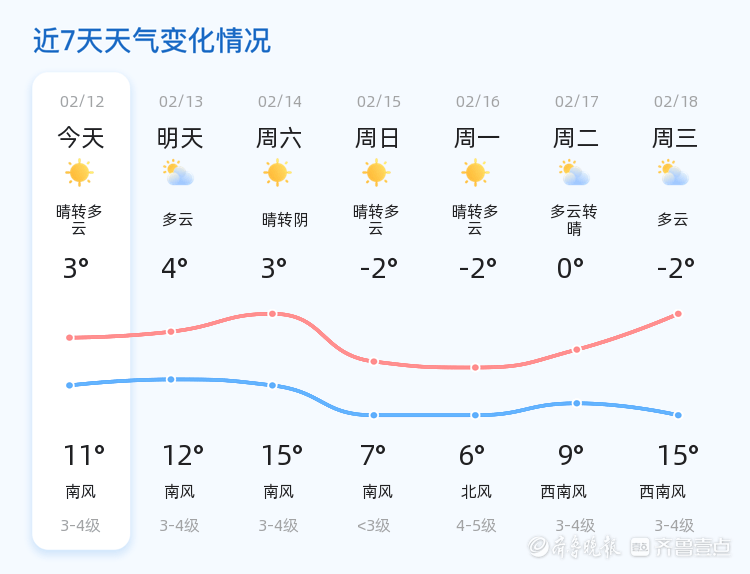Image resolution: width=750 pixels, height=574 pixels.
Task: Click the 周六 day label
Action: (279, 138)
